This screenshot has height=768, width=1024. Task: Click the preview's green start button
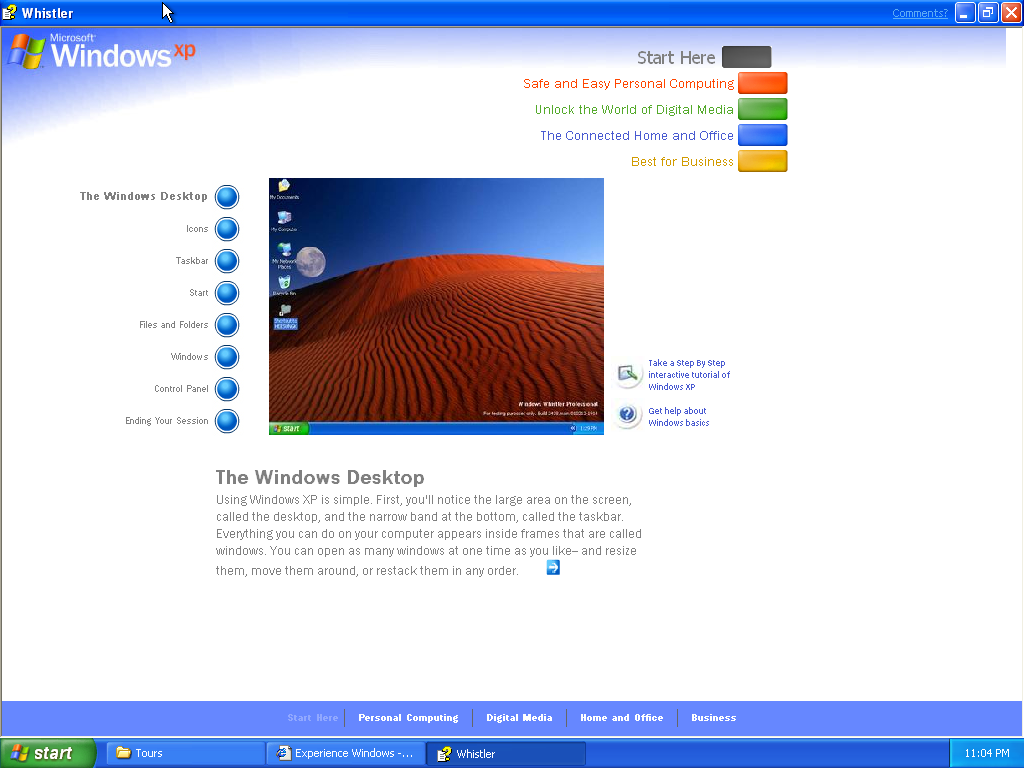pos(289,428)
